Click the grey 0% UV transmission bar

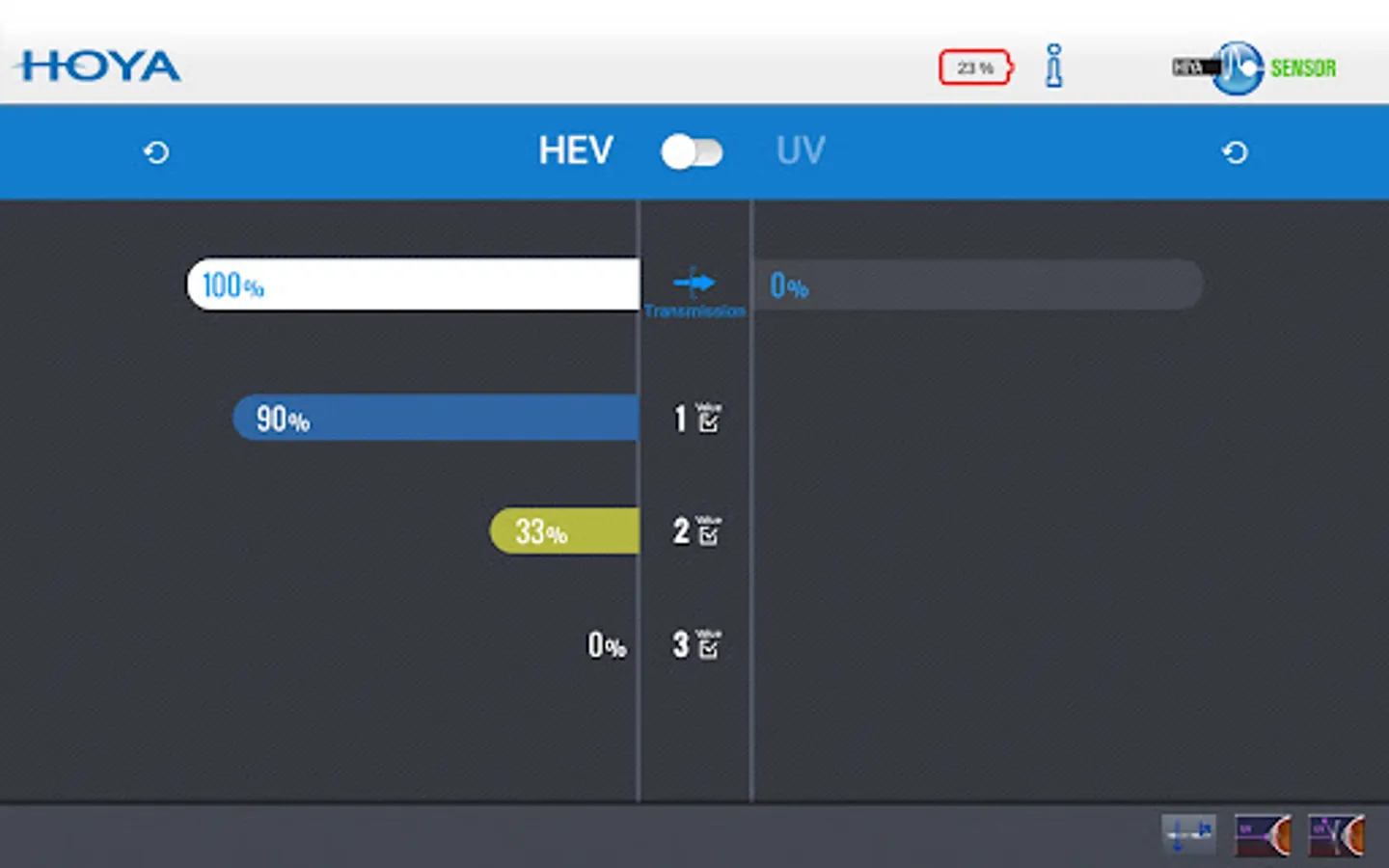(976, 285)
